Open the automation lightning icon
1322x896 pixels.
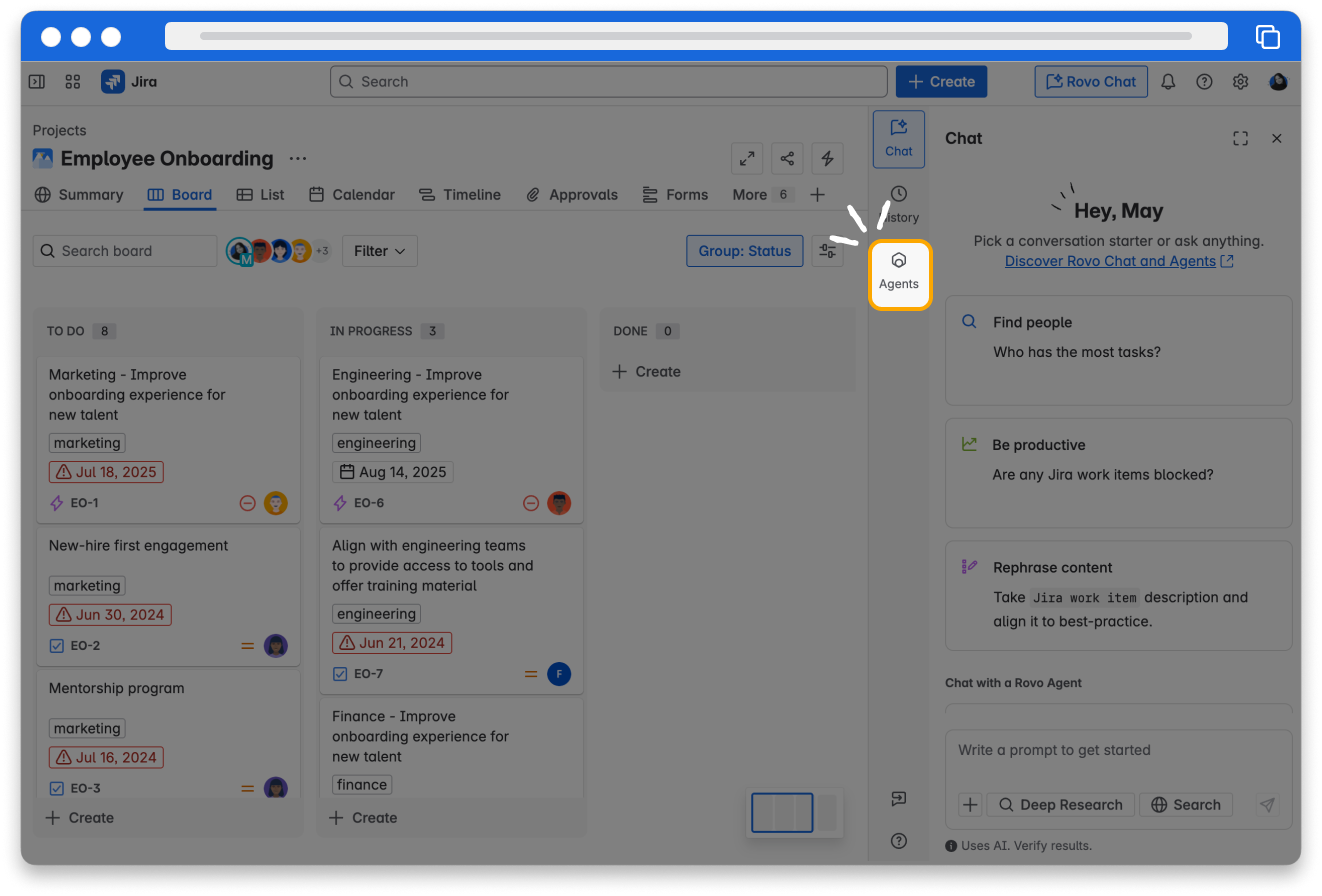[827, 158]
